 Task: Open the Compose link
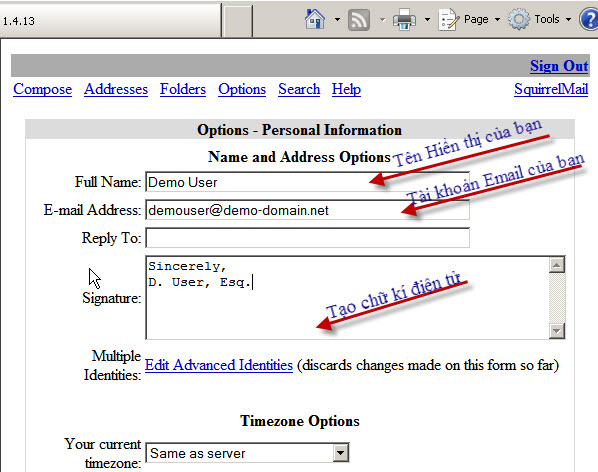[x=42, y=89]
